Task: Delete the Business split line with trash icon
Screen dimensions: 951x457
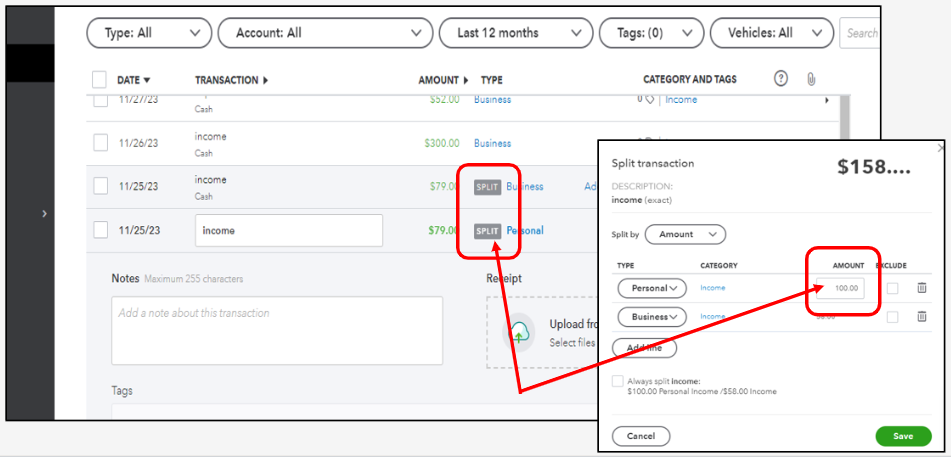Action: 921,316
